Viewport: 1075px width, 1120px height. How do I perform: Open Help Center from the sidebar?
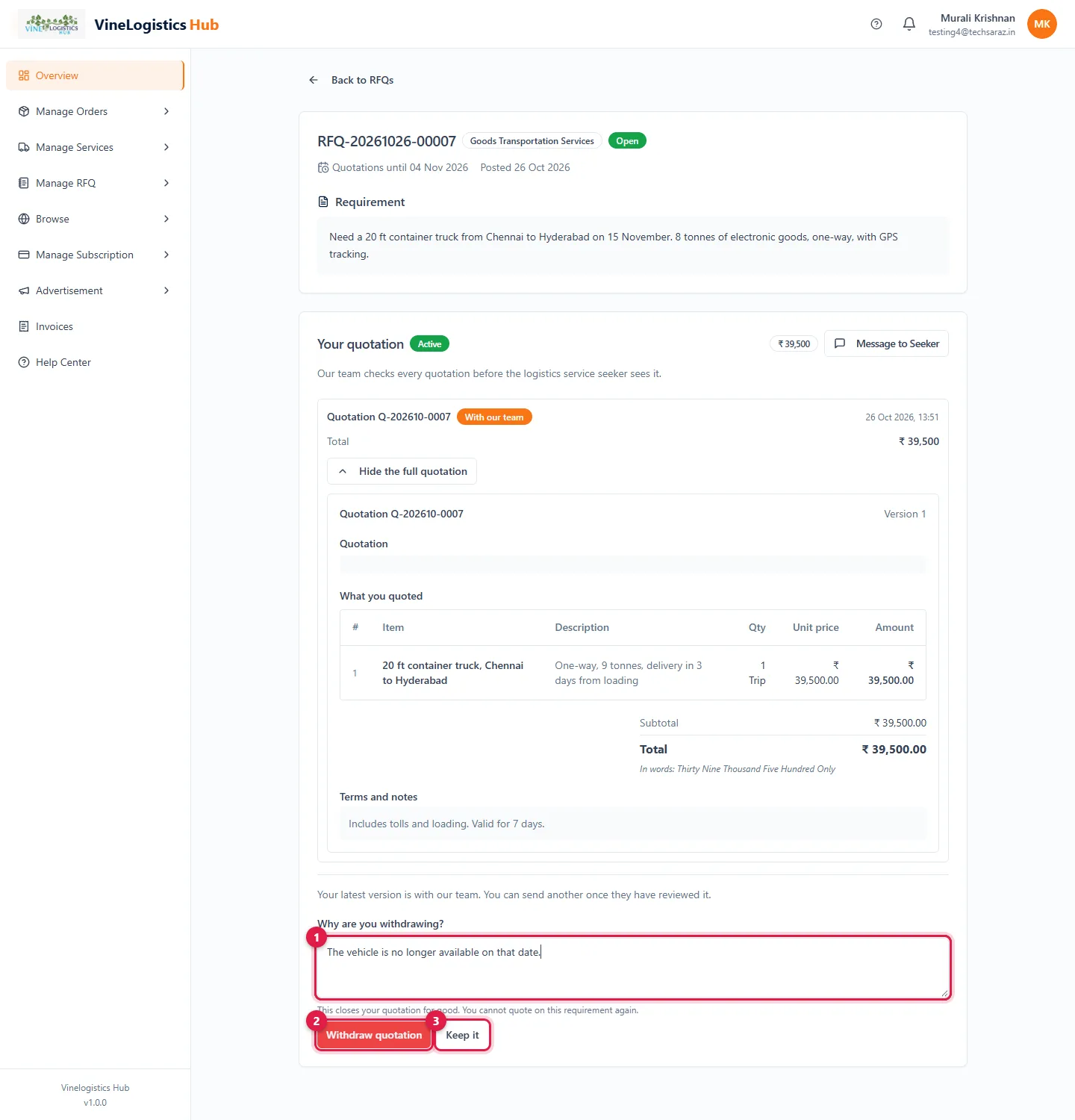[95, 362]
